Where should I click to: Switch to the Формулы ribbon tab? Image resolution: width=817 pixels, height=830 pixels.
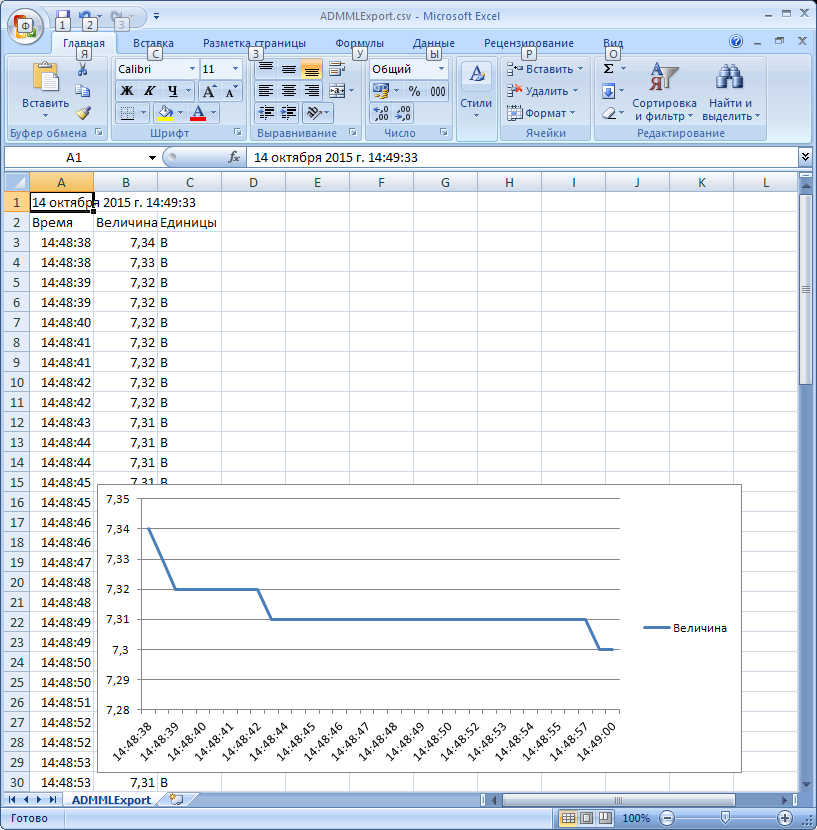360,43
